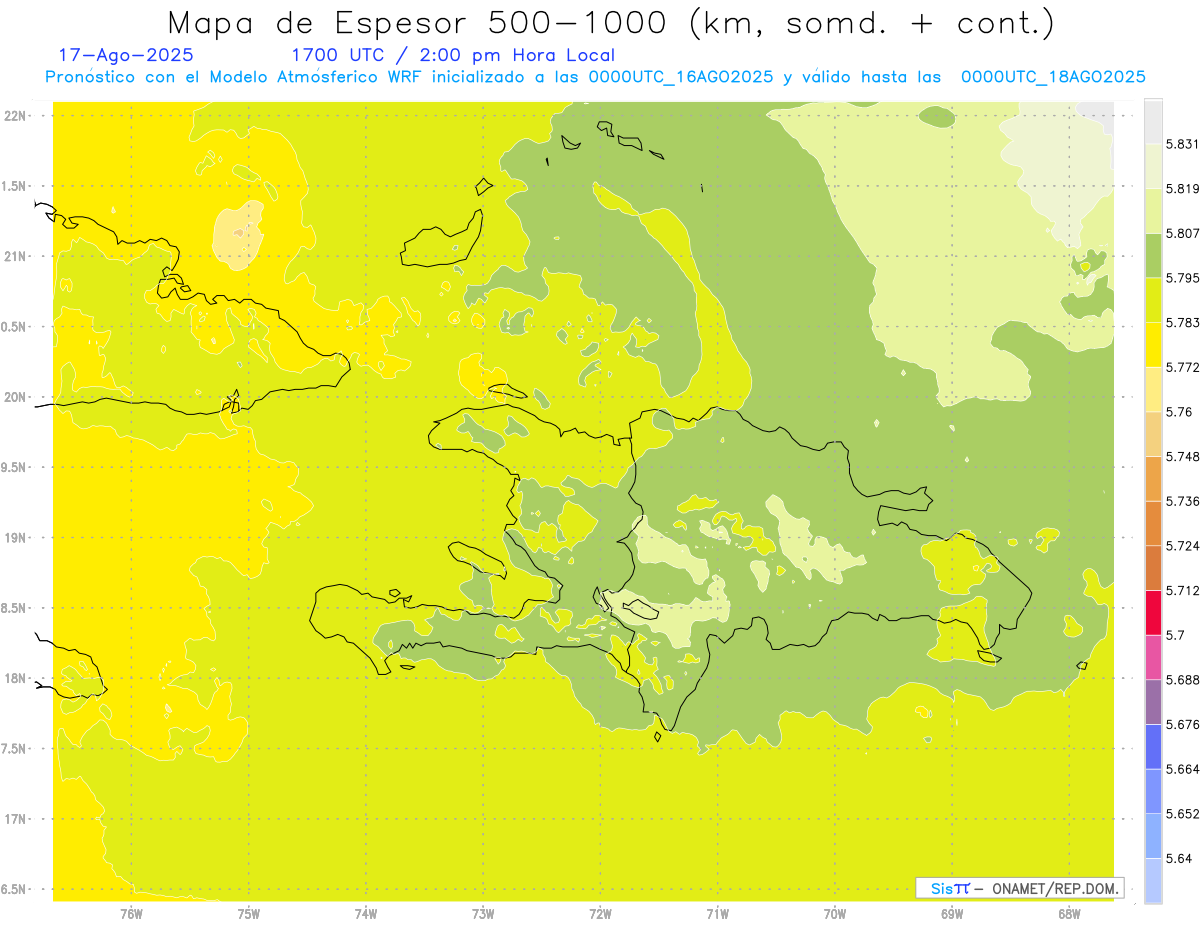Viewport: 1200px width, 927px height.
Task: Select the purple legend swatch between 5.676 and 5.688
Action: point(1153,702)
